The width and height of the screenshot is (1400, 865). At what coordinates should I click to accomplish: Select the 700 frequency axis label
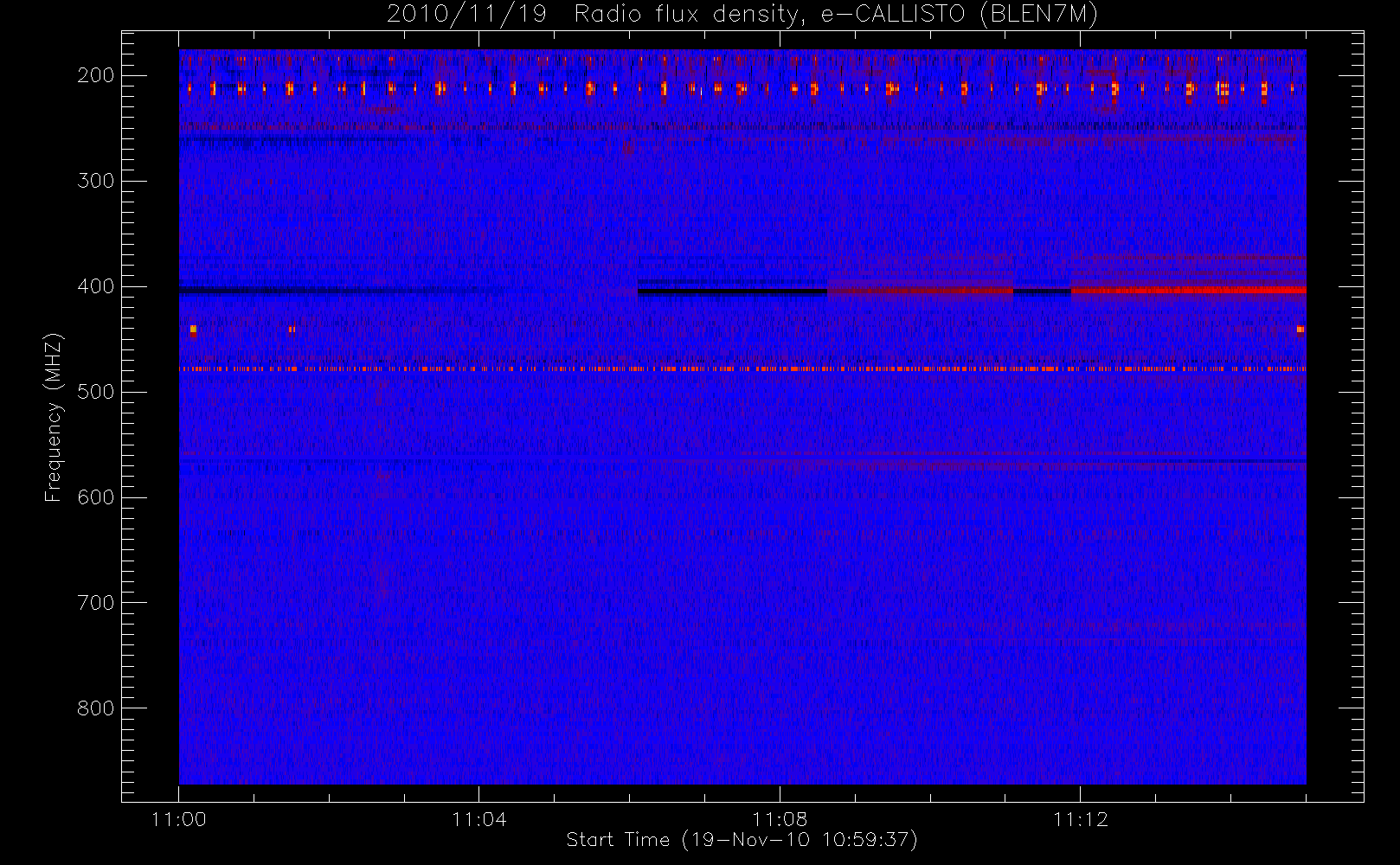tap(95, 603)
